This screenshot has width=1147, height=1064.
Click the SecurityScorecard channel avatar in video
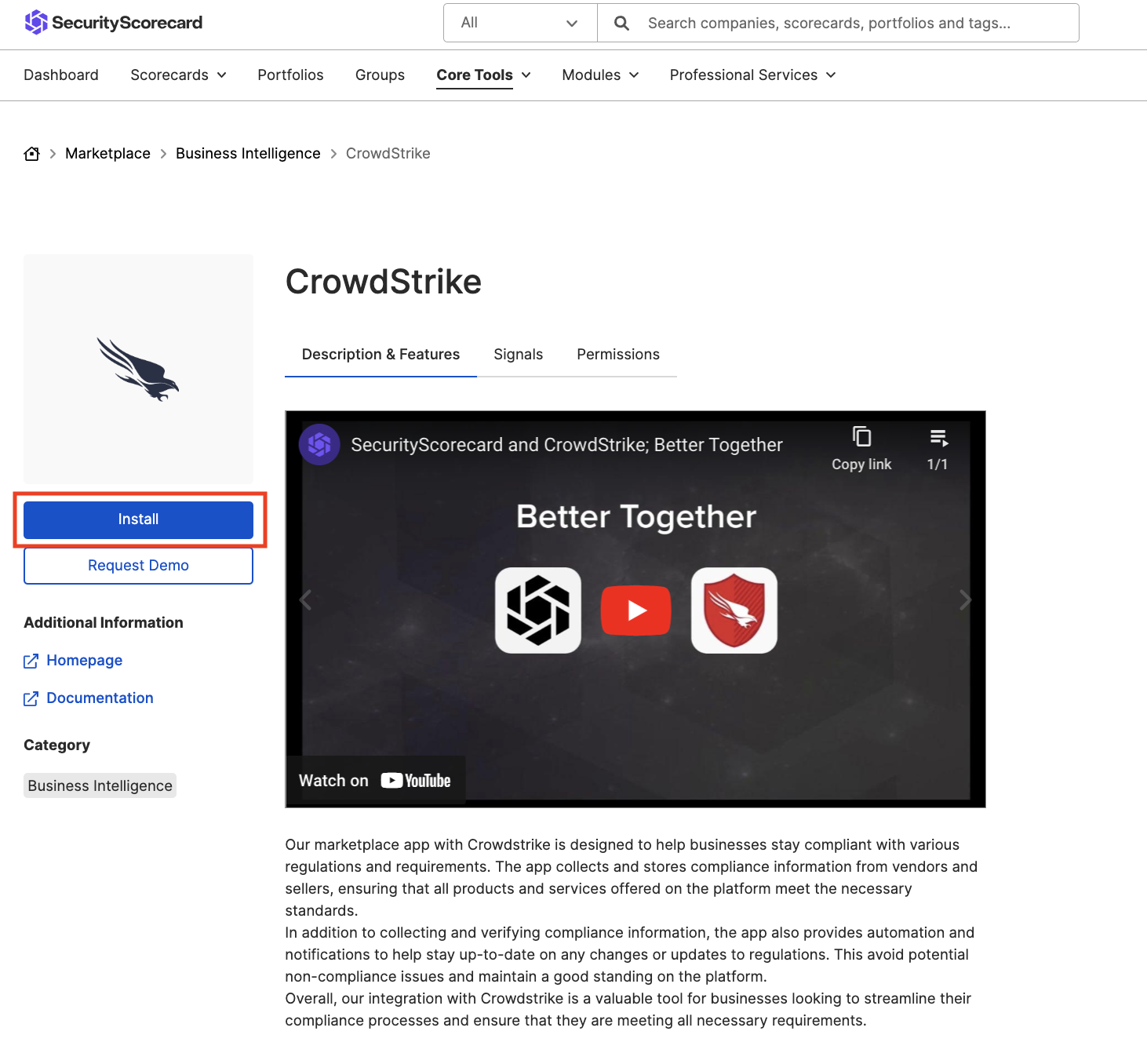click(x=319, y=445)
